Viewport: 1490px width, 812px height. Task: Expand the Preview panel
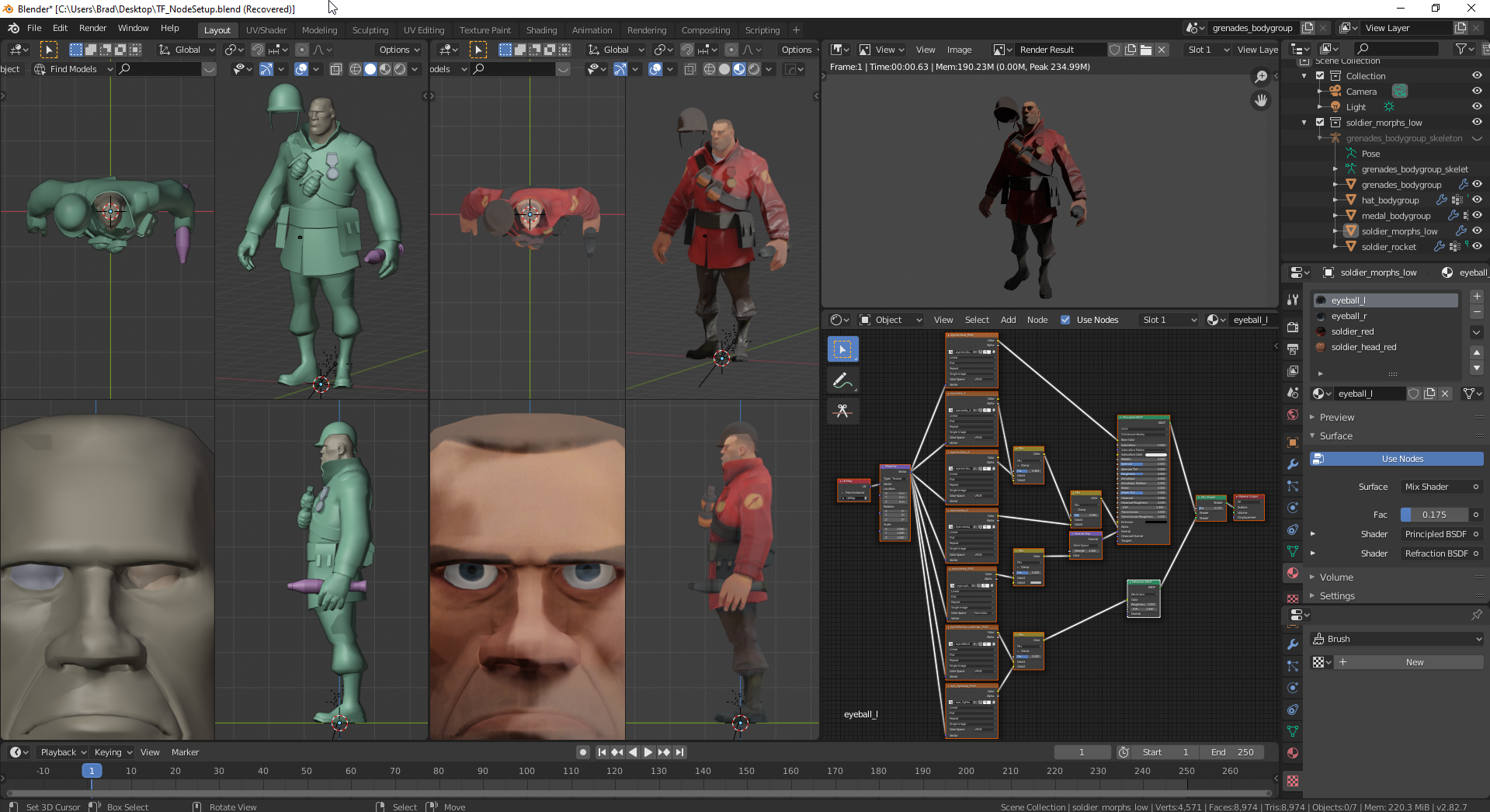tap(1336, 418)
